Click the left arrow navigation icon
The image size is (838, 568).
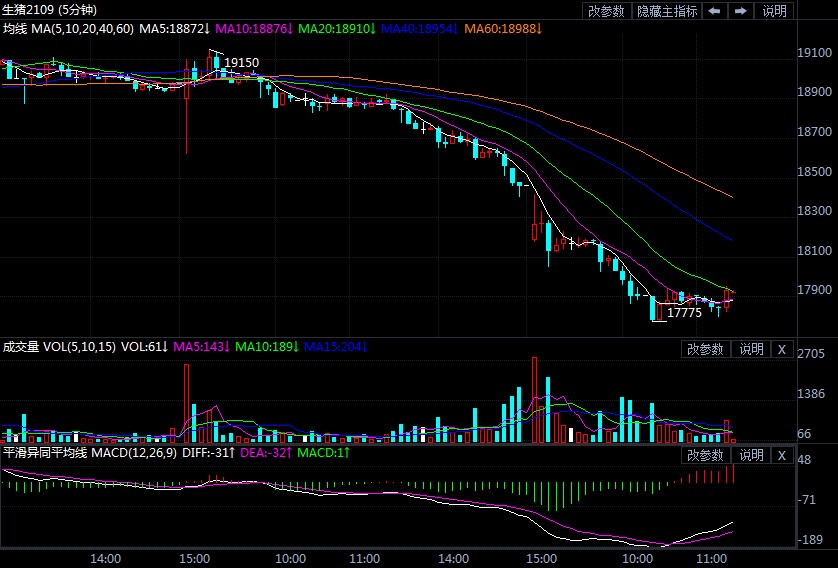(715, 11)
